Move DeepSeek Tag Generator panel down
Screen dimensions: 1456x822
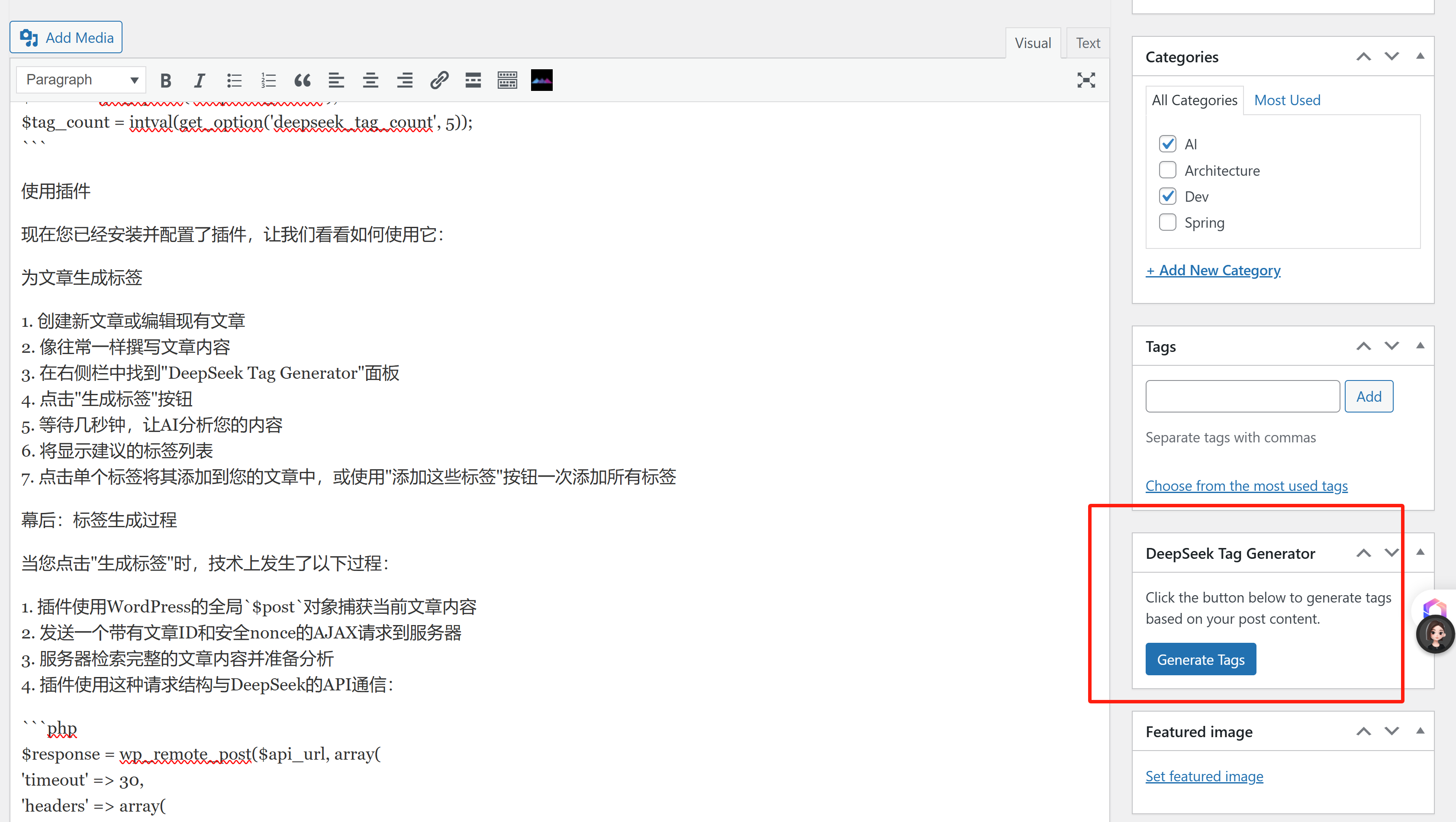click(x=1392, y=553)
